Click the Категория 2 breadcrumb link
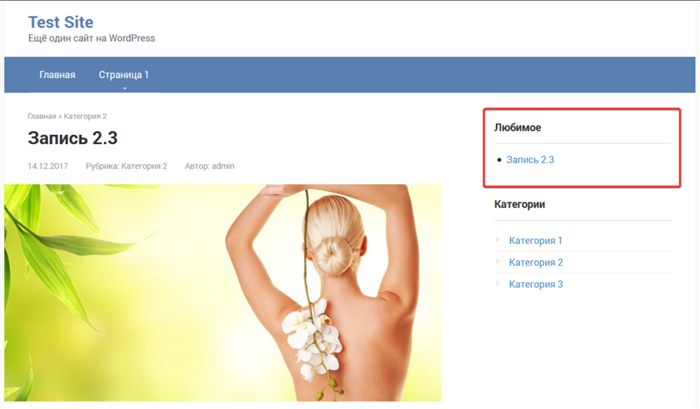700x409 pixels. click(x=85, y=116)
